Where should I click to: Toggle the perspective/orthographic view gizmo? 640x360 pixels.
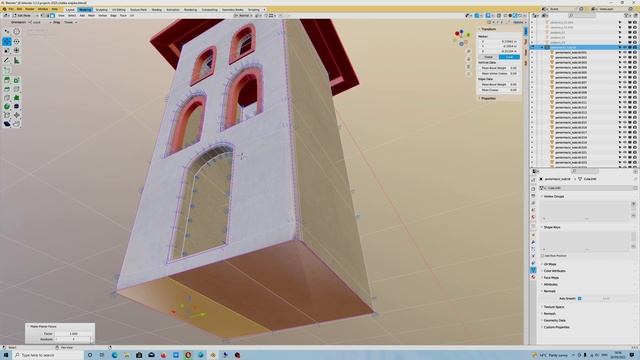[x=469, y=74]
